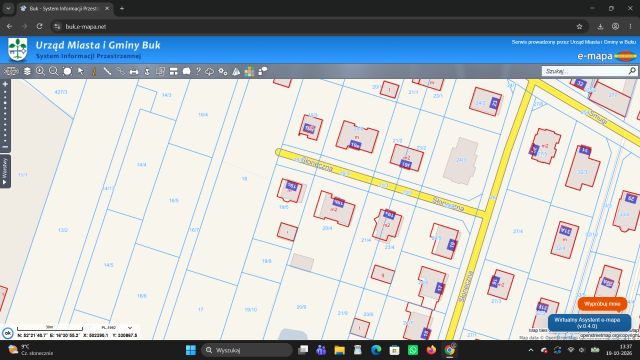Select the zoom in magnifier tool
The height and width of the screenshot is (360, 640).
coord(40,71)
